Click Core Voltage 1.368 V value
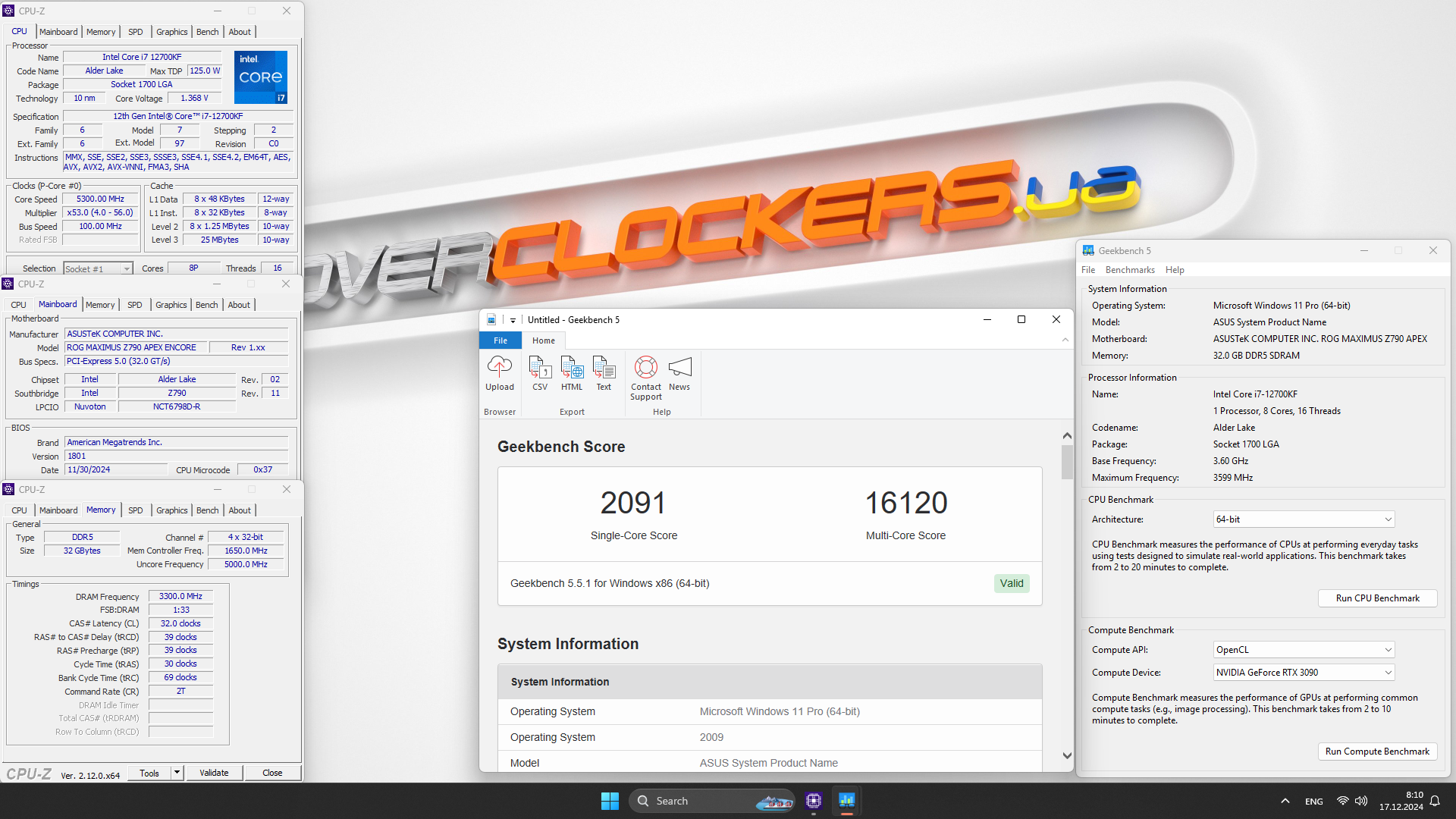 tap(194, 98)
